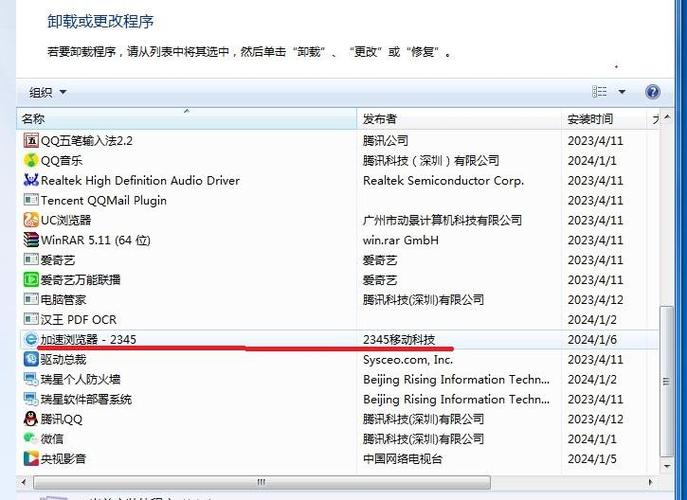Select the 央视影音 program name
Image resolution: width=687 pixels, height=500 pixels.
(x=63, y=459)
